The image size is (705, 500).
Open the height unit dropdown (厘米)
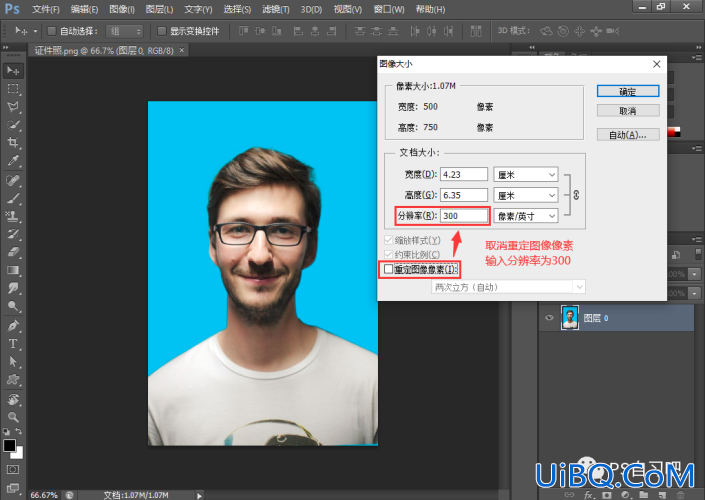(x=526, y=195)
